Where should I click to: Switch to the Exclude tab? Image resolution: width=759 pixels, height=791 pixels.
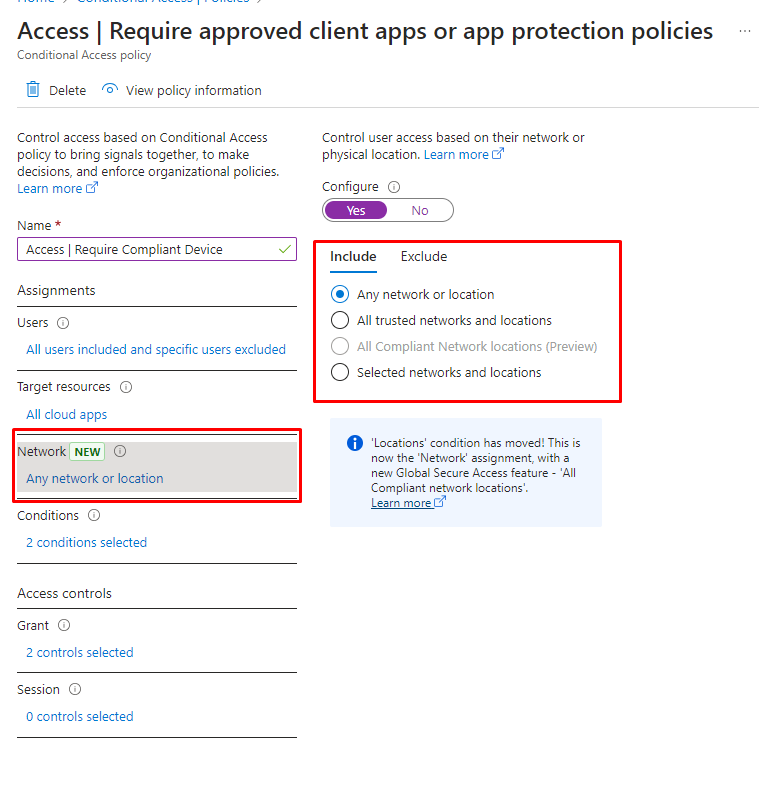[x=424, y=256]
